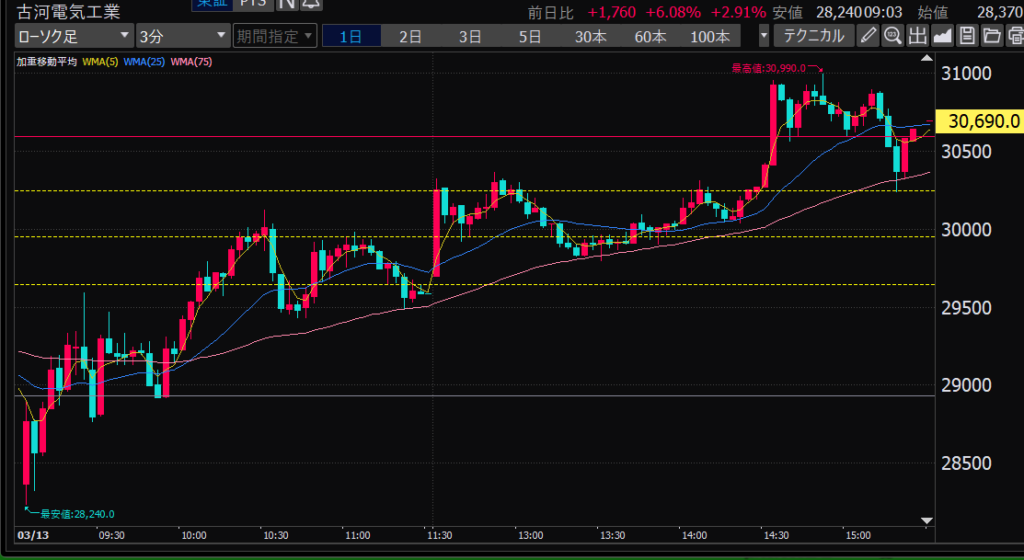
Task: Open the 3分 interval dropdown
Action: tap(182, 37)
